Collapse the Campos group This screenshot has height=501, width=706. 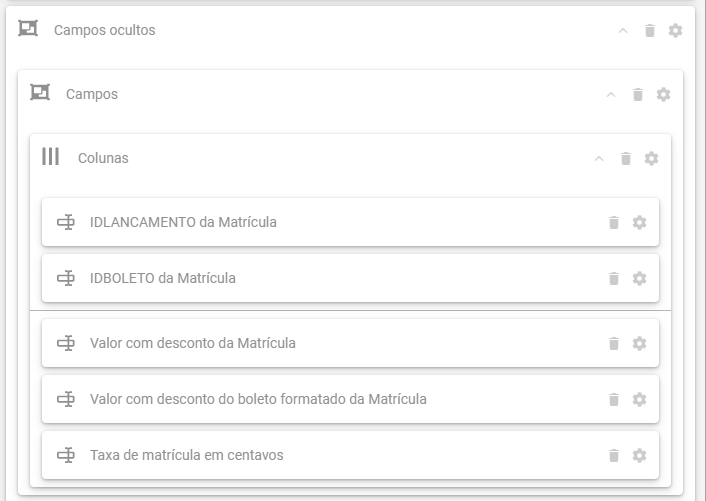(611, 95)
